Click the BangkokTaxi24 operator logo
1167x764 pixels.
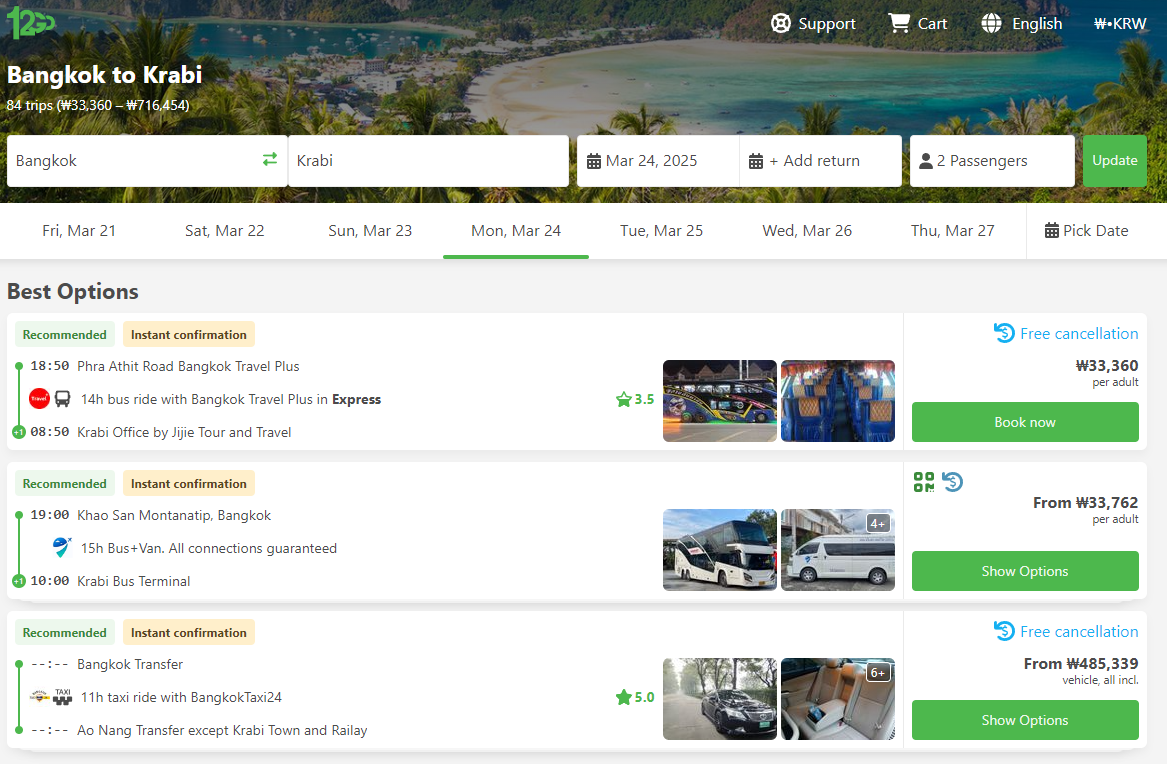[39, 696]
